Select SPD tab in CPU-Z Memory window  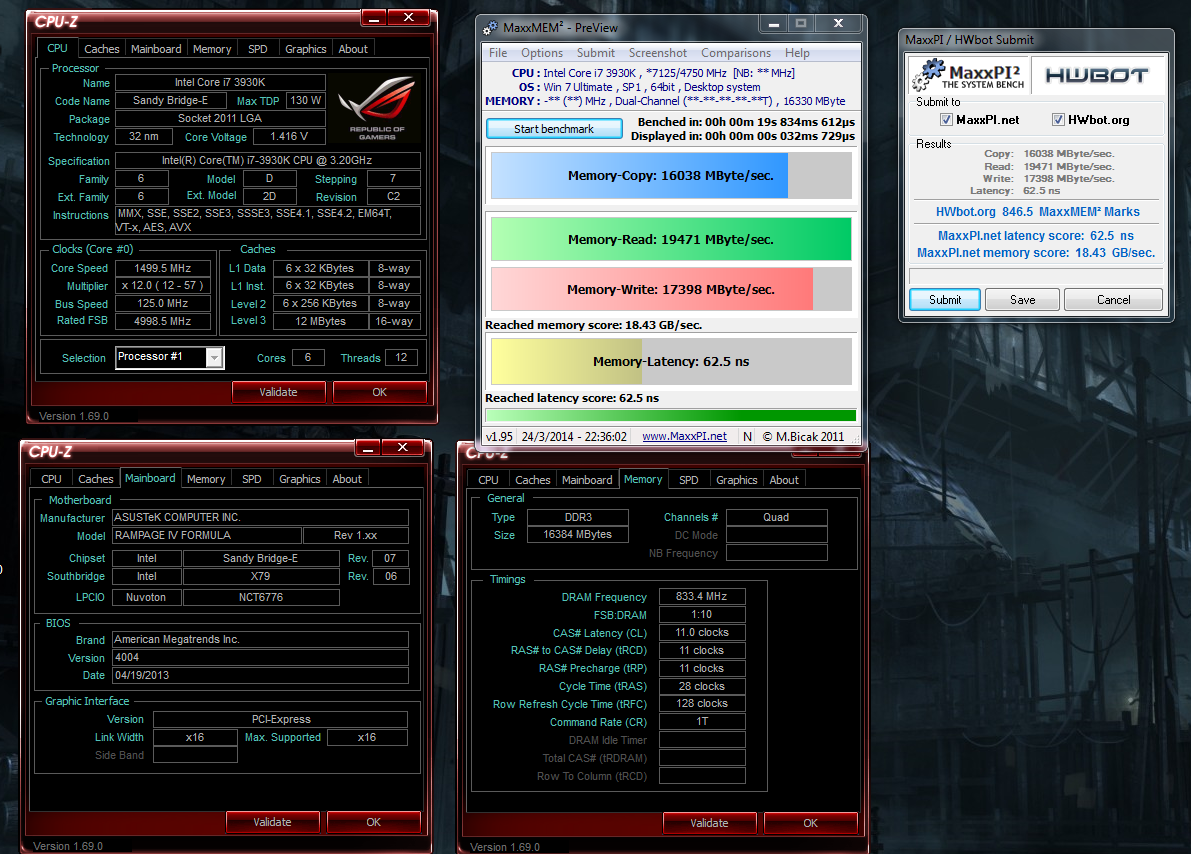point(688,479)
